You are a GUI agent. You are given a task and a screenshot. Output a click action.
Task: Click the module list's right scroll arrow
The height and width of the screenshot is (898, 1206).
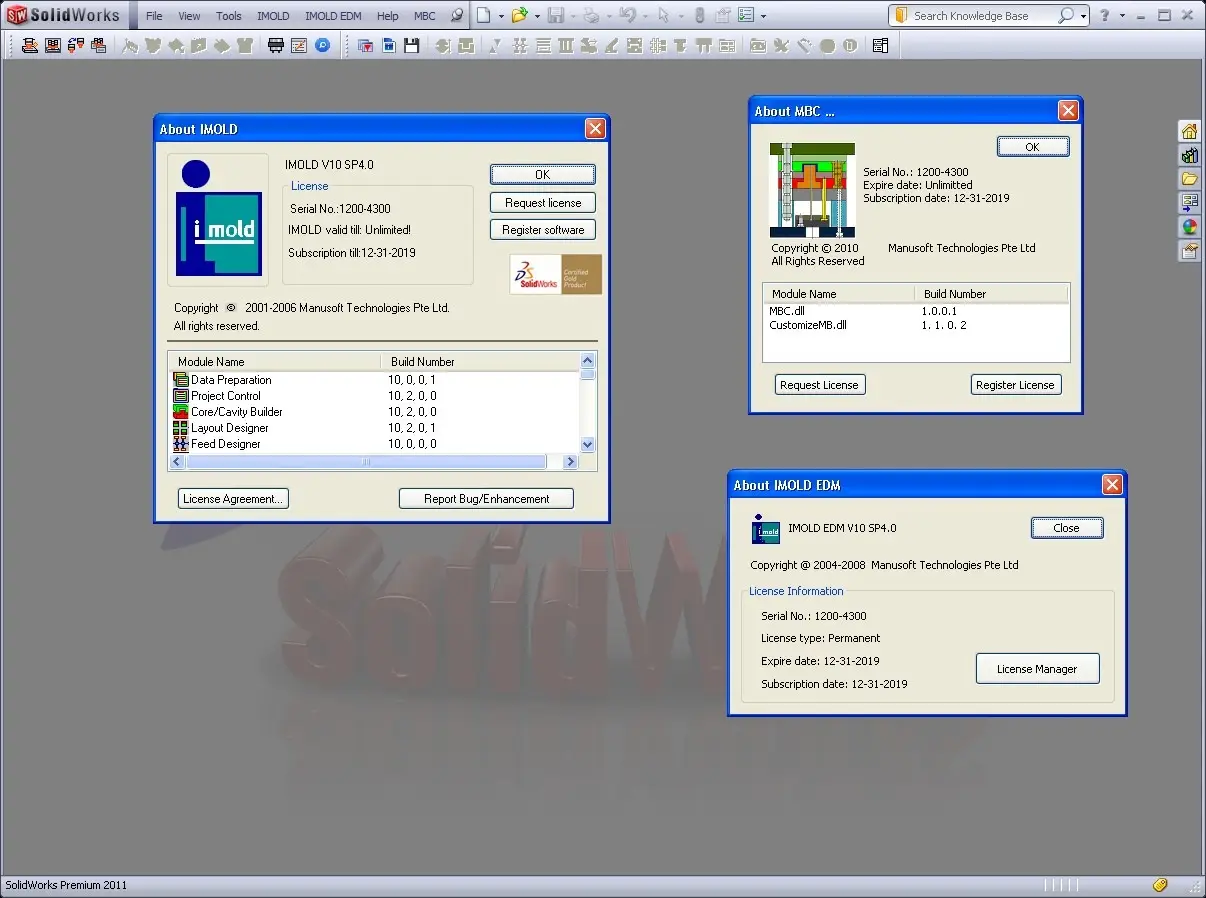click(571, 462)
